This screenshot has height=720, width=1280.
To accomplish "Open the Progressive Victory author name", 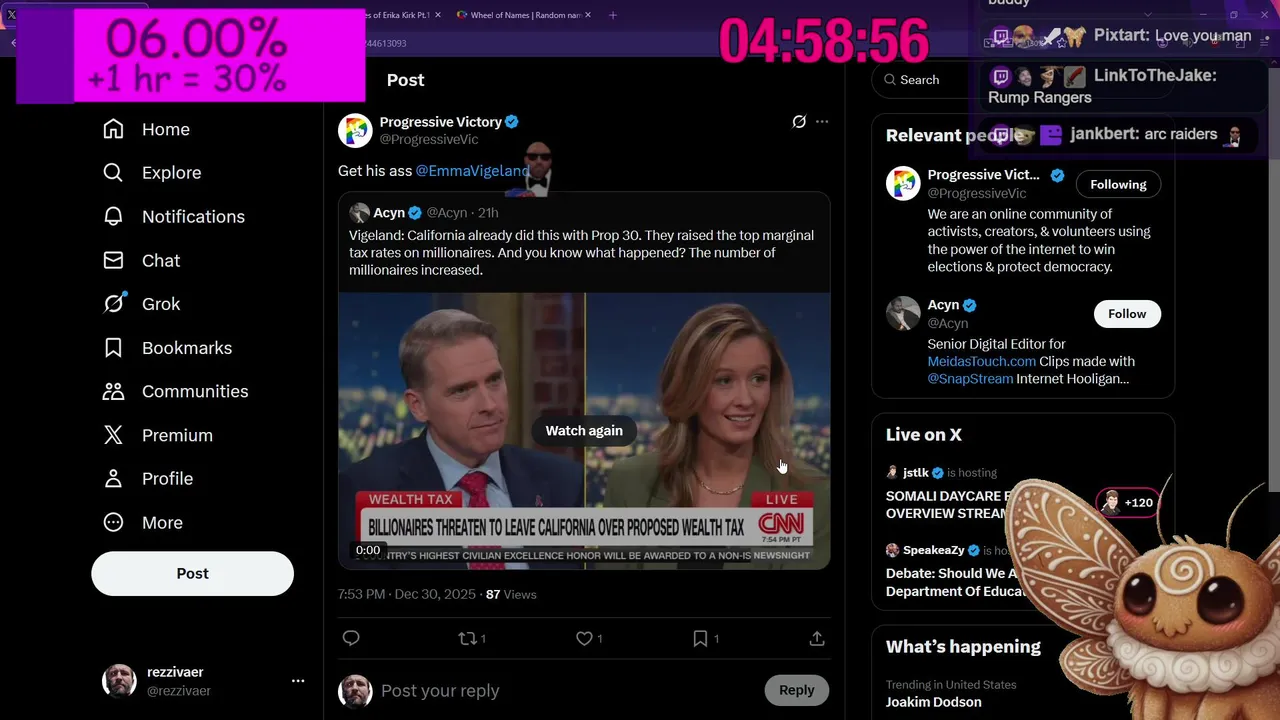I will point(441,122).
